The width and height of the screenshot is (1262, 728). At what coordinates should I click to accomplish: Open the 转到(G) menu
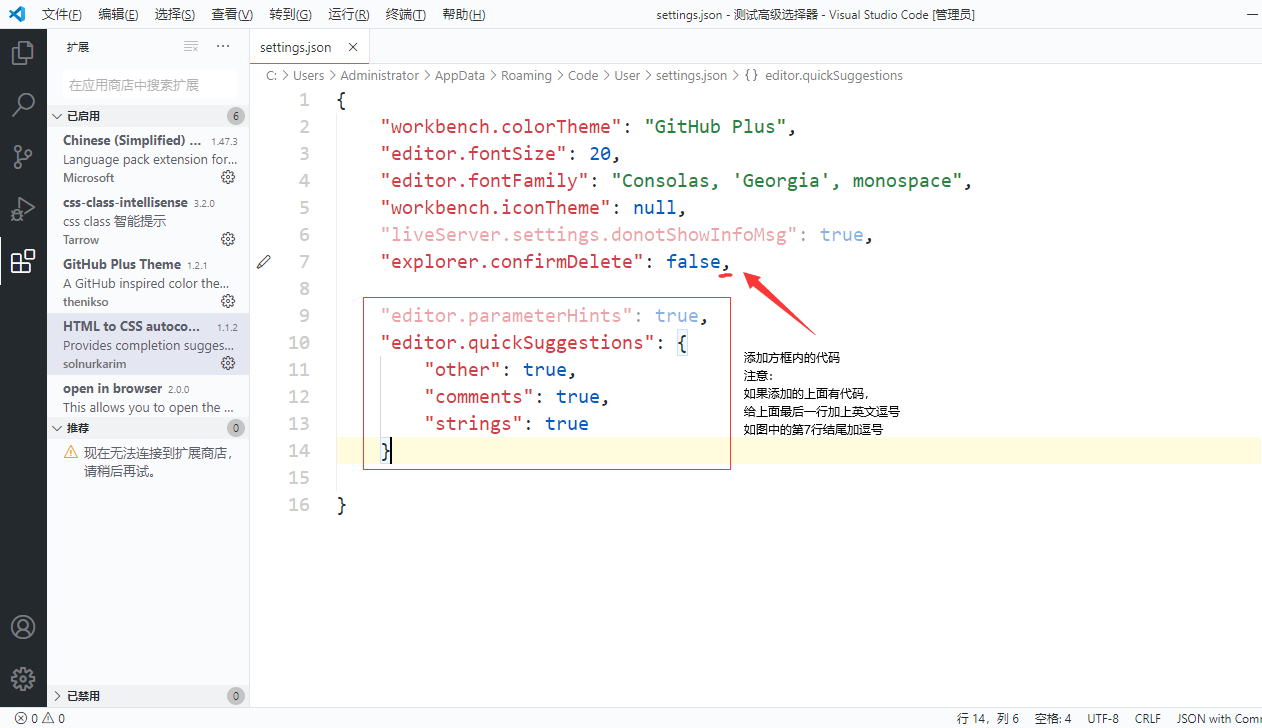(x=290, y=14)
